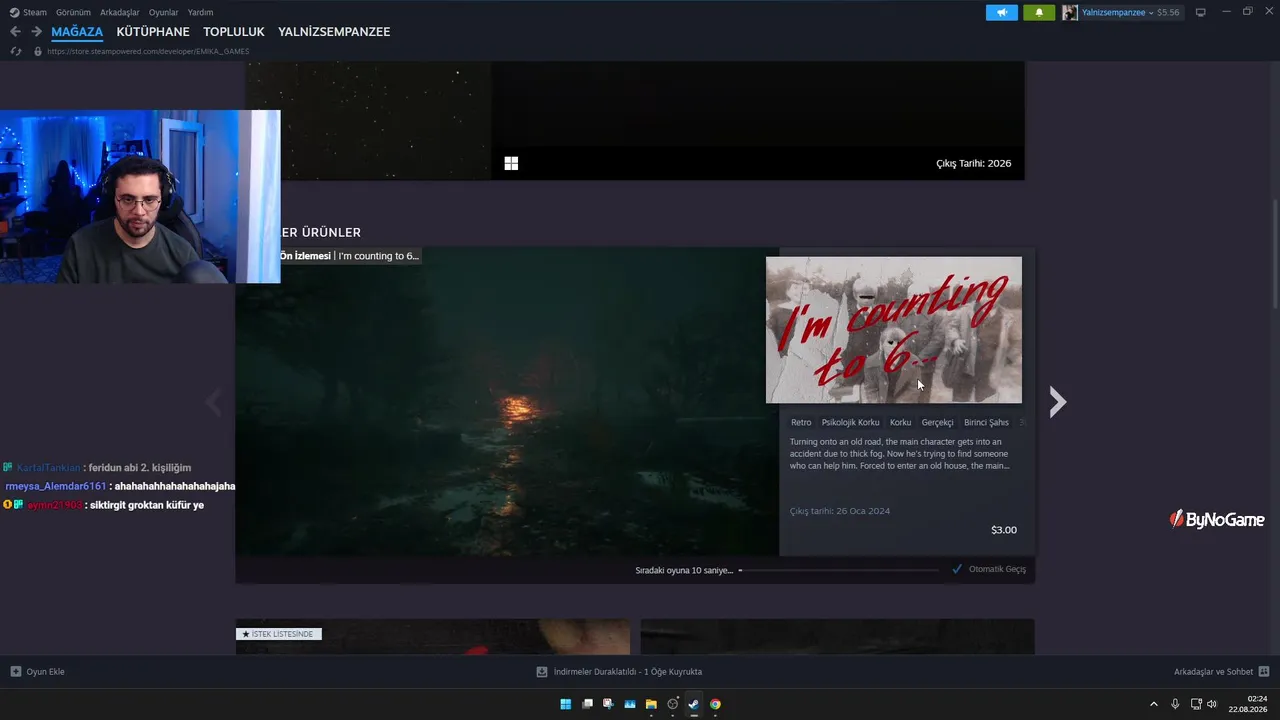Click the Psikolojik Korku tag

851,422
